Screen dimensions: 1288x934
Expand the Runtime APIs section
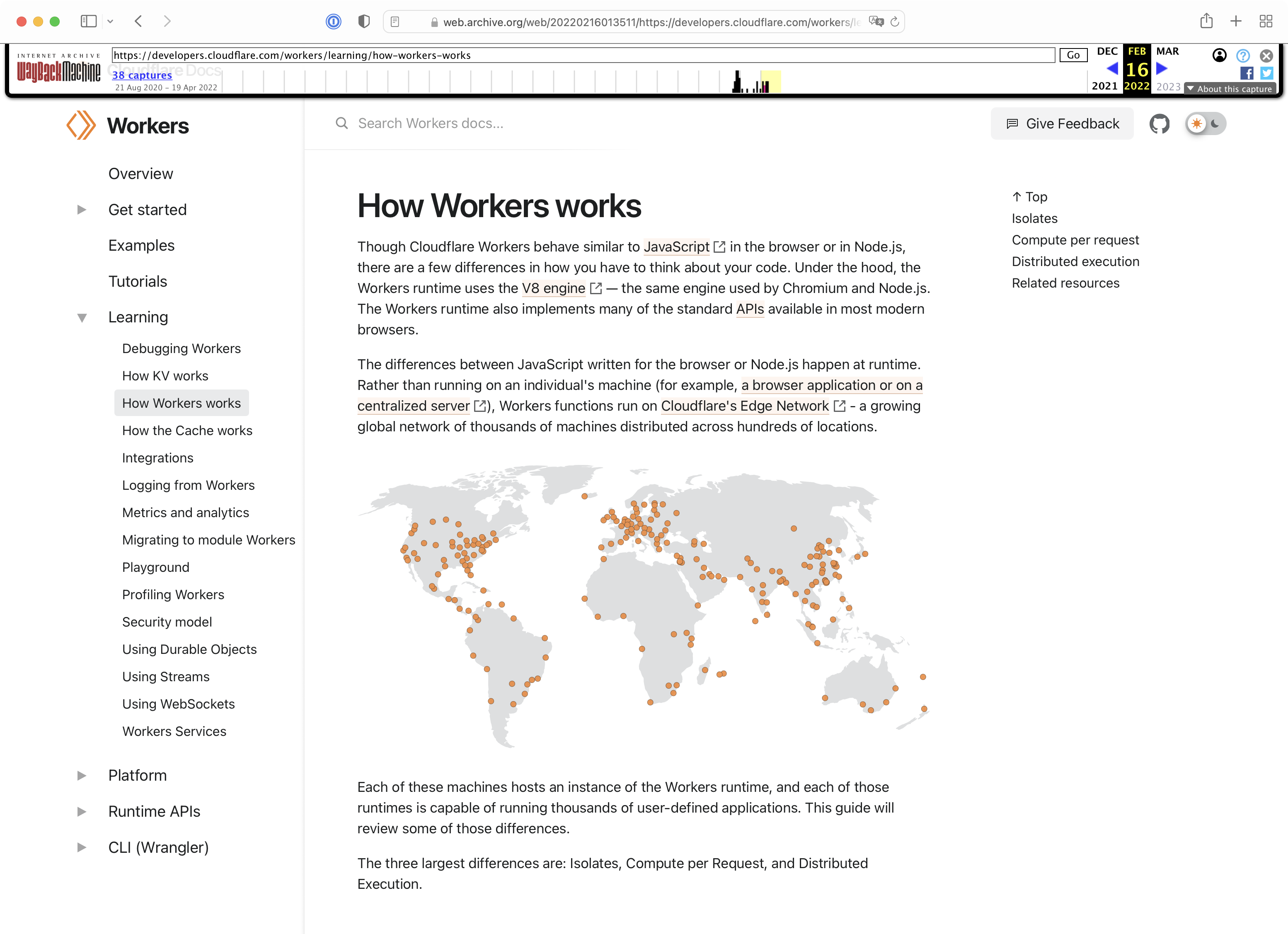pyautogui.click(x=82, y=811)
